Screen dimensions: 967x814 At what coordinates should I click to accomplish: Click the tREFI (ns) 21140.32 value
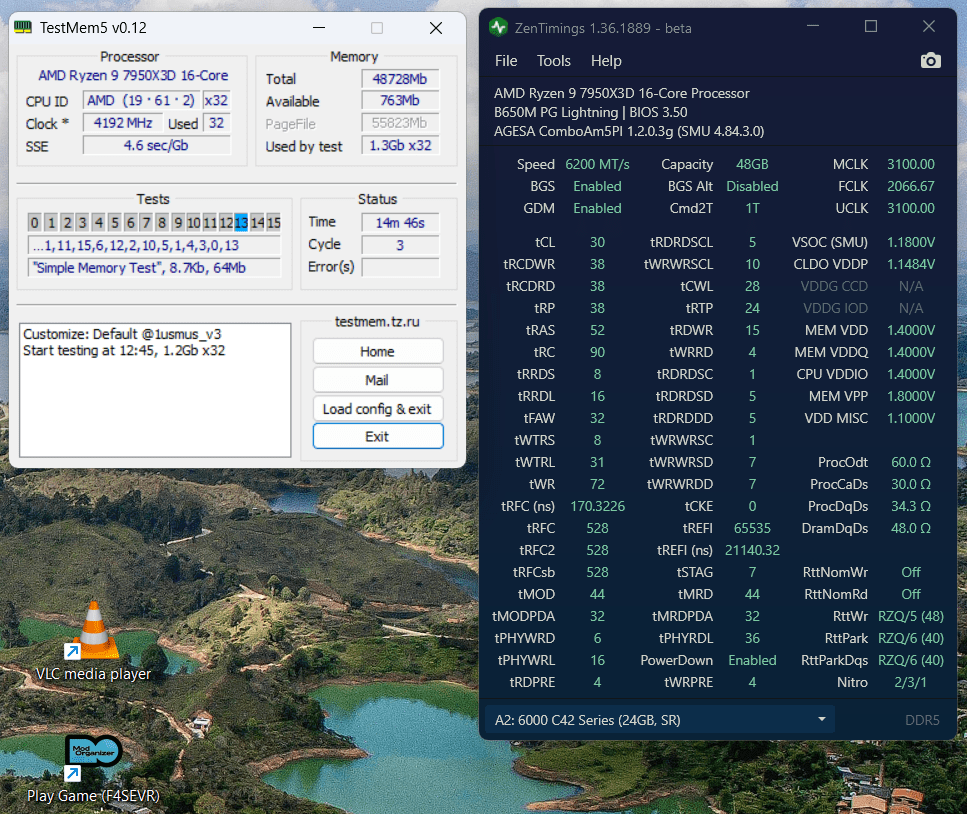pos(752,550)
